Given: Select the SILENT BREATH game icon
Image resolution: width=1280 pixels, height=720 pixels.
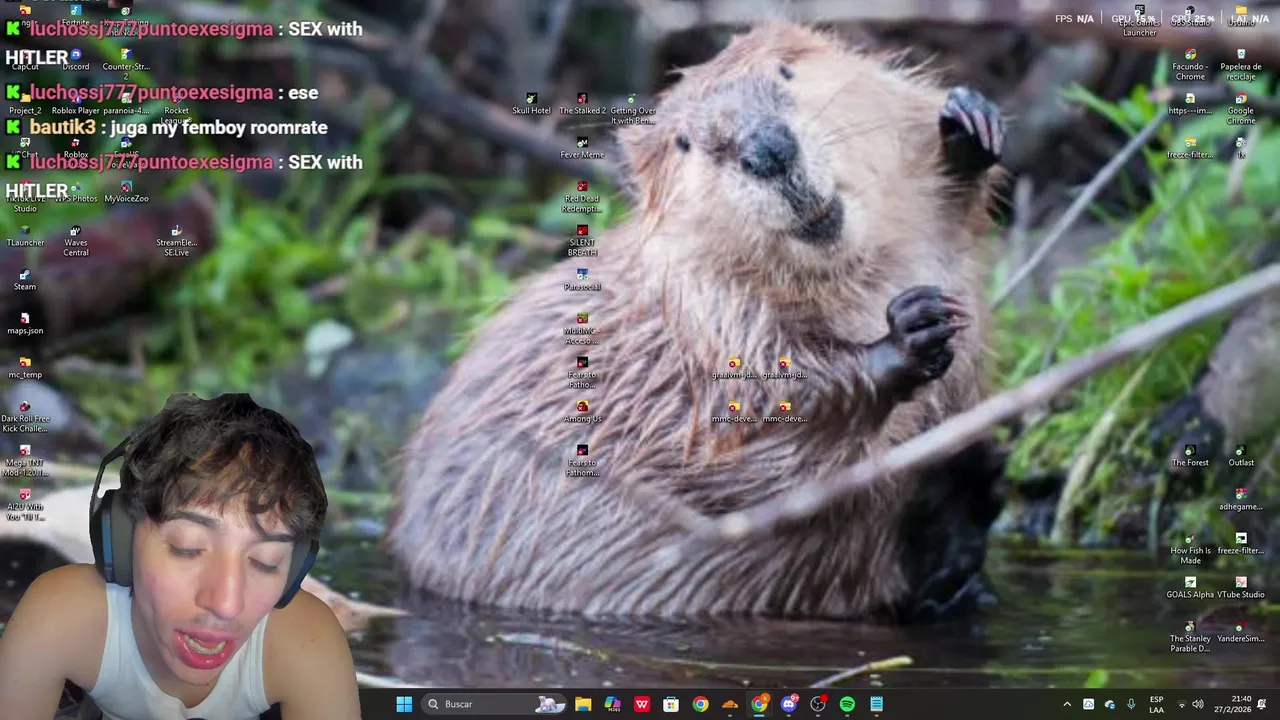Looking at the screenshot, I should [582, 241].
